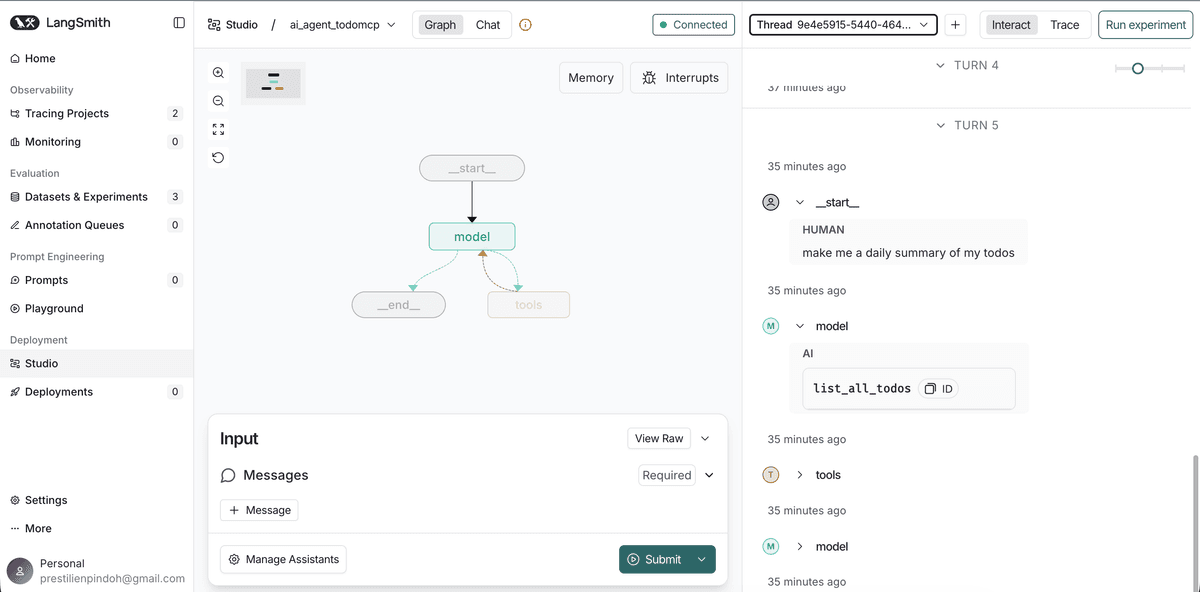The image size is (1200, 592).
Task: Click the human avatar icon beside __start__
Action: coord(770,202)
